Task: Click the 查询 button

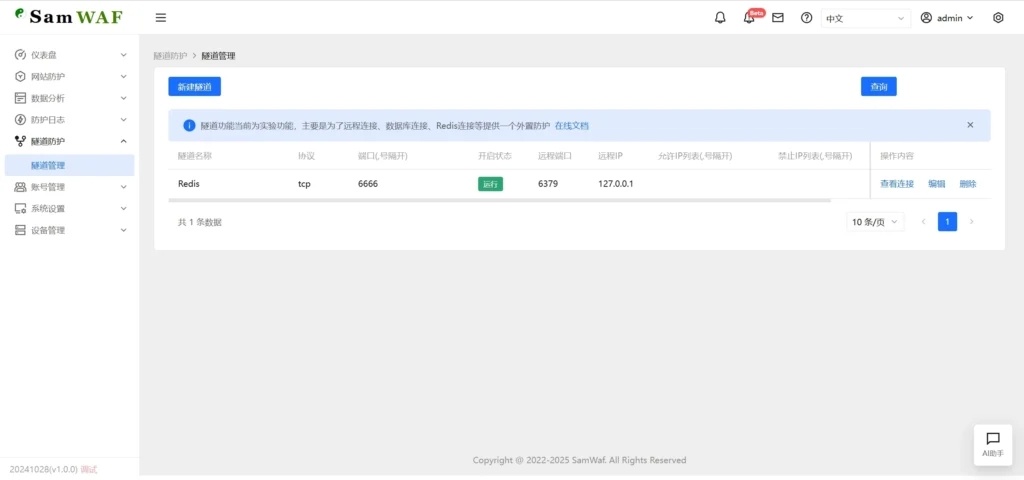Action: point(878,87)
